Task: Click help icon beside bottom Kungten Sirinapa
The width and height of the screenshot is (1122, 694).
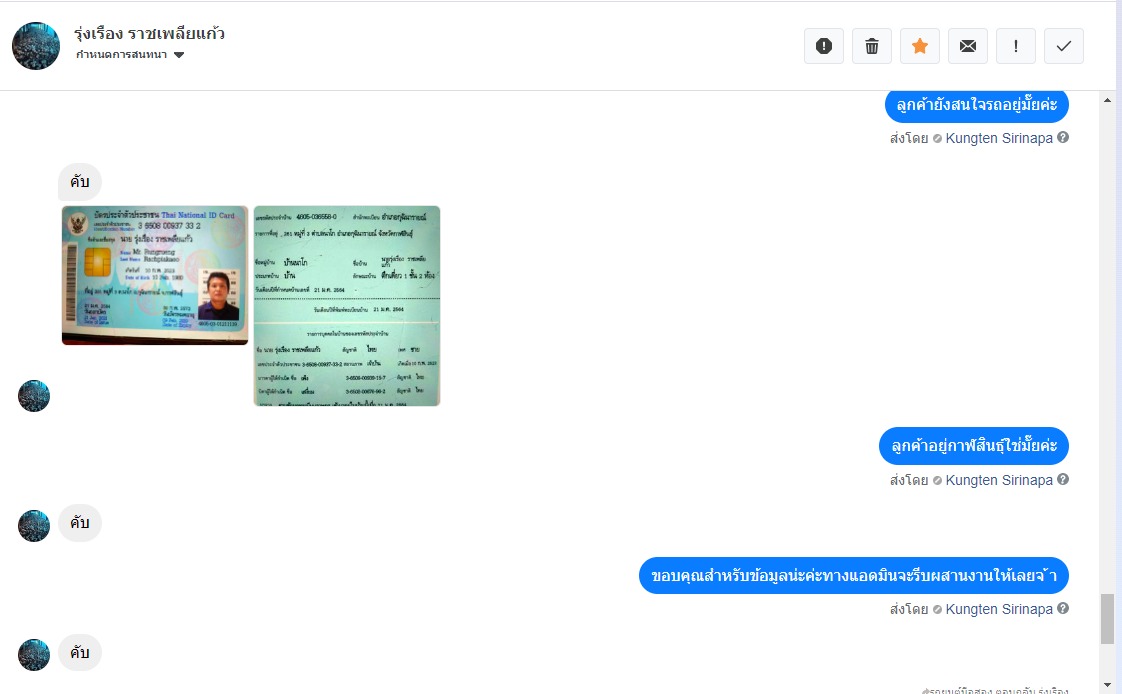Action: click(x=1063, y=608)
